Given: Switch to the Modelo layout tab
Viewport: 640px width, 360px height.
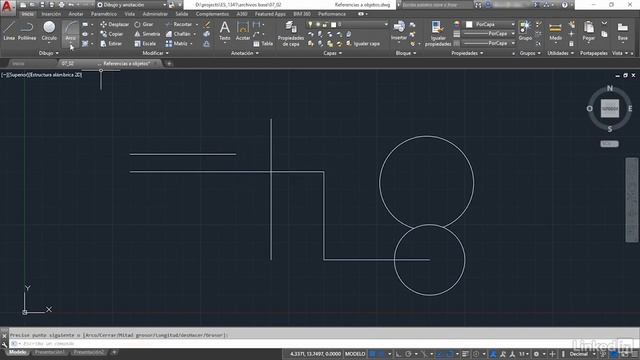Looking at the screenshot, I should [x=18, y=352].
